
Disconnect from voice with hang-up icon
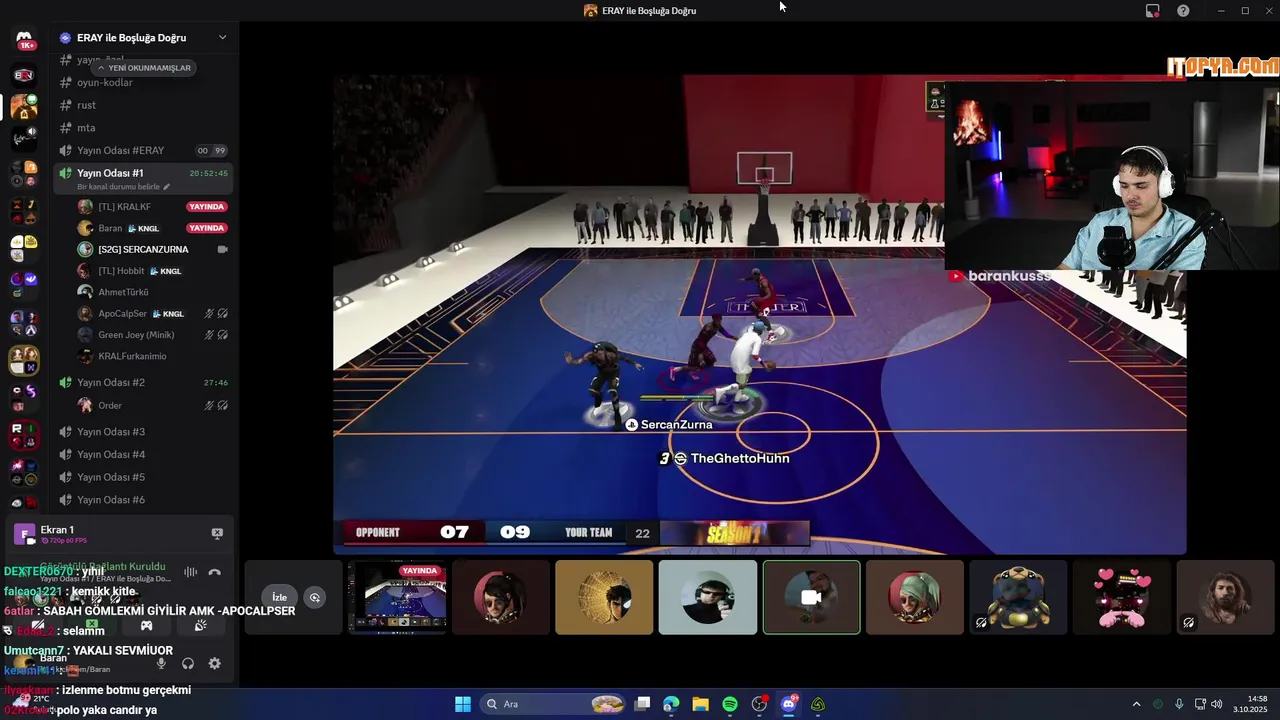(214, 572)
